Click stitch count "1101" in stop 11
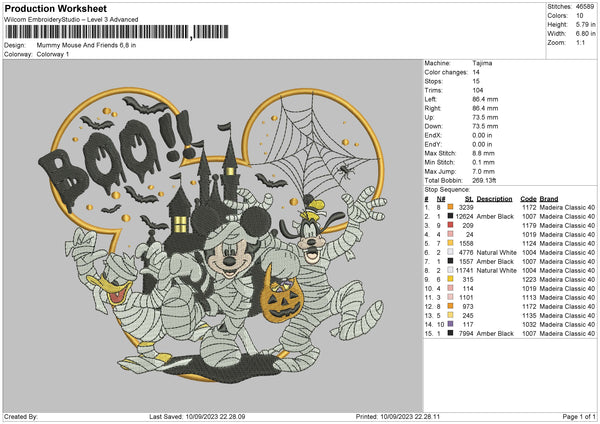 pyautogui.click(x=466, y=297)
